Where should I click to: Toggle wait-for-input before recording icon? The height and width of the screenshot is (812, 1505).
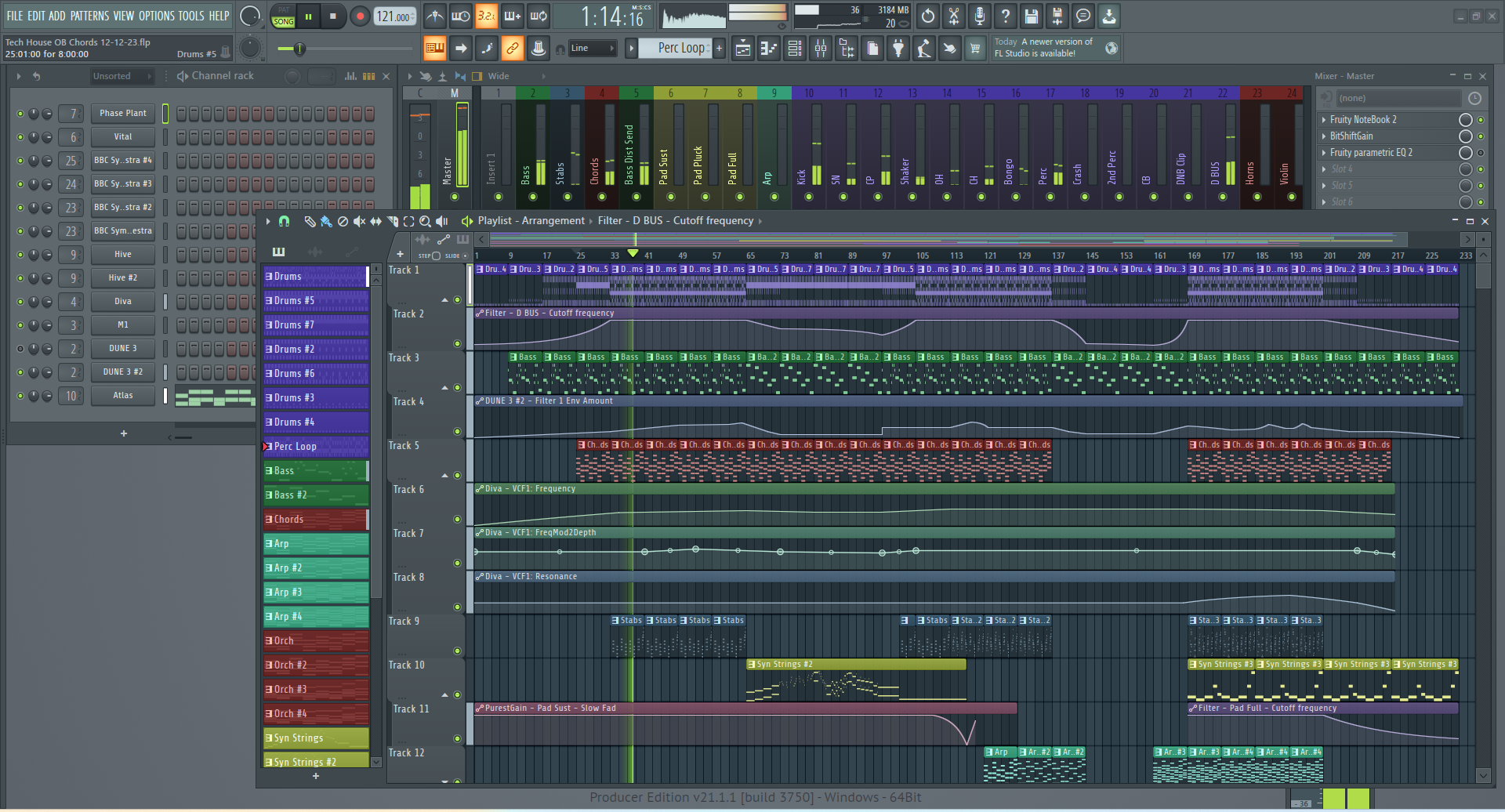coord(461,16)
